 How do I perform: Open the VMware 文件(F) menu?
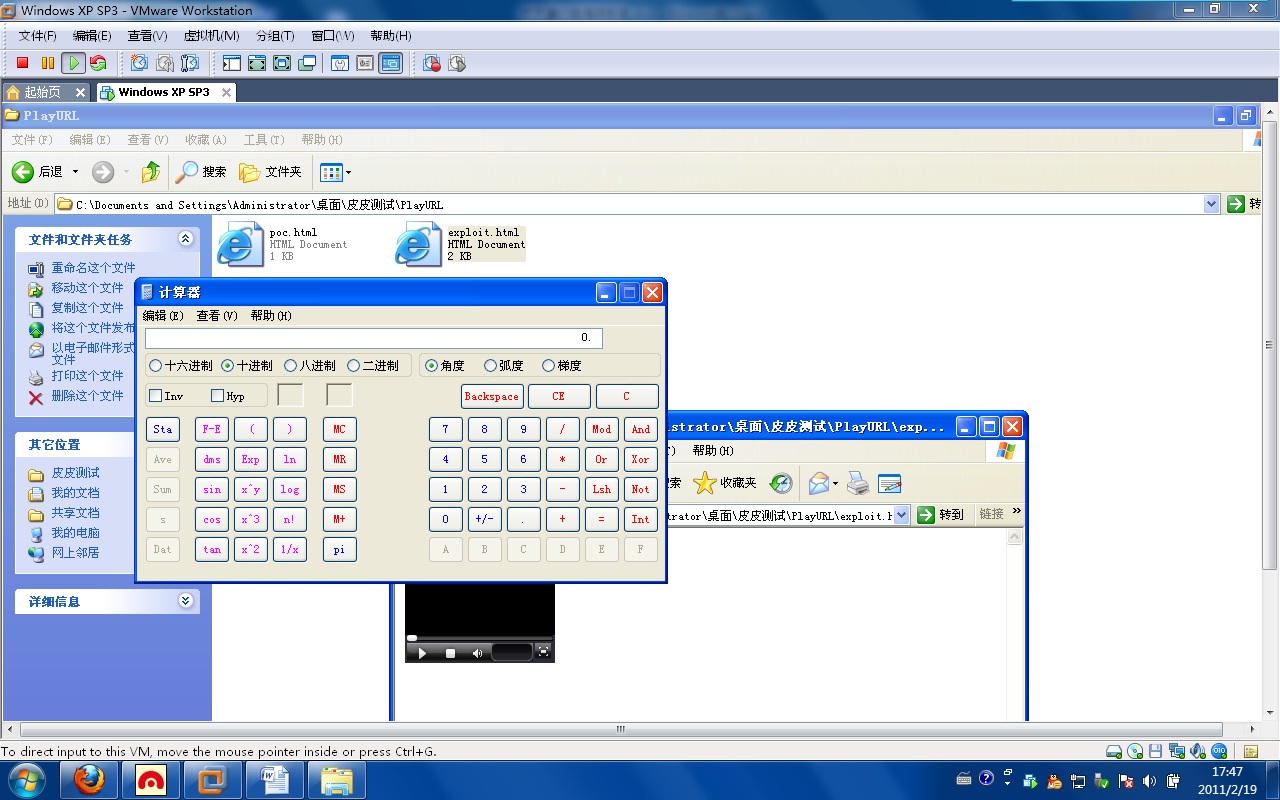point(38,36)
